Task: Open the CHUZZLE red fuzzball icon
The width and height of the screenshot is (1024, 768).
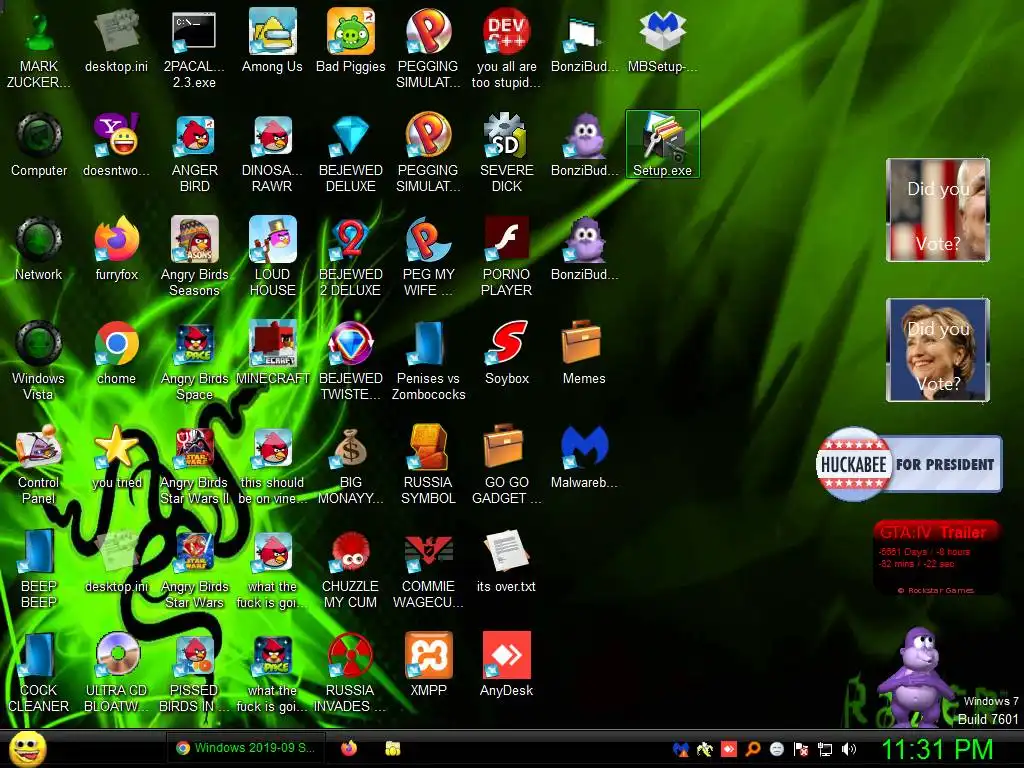Action: [x=351, y=568]
